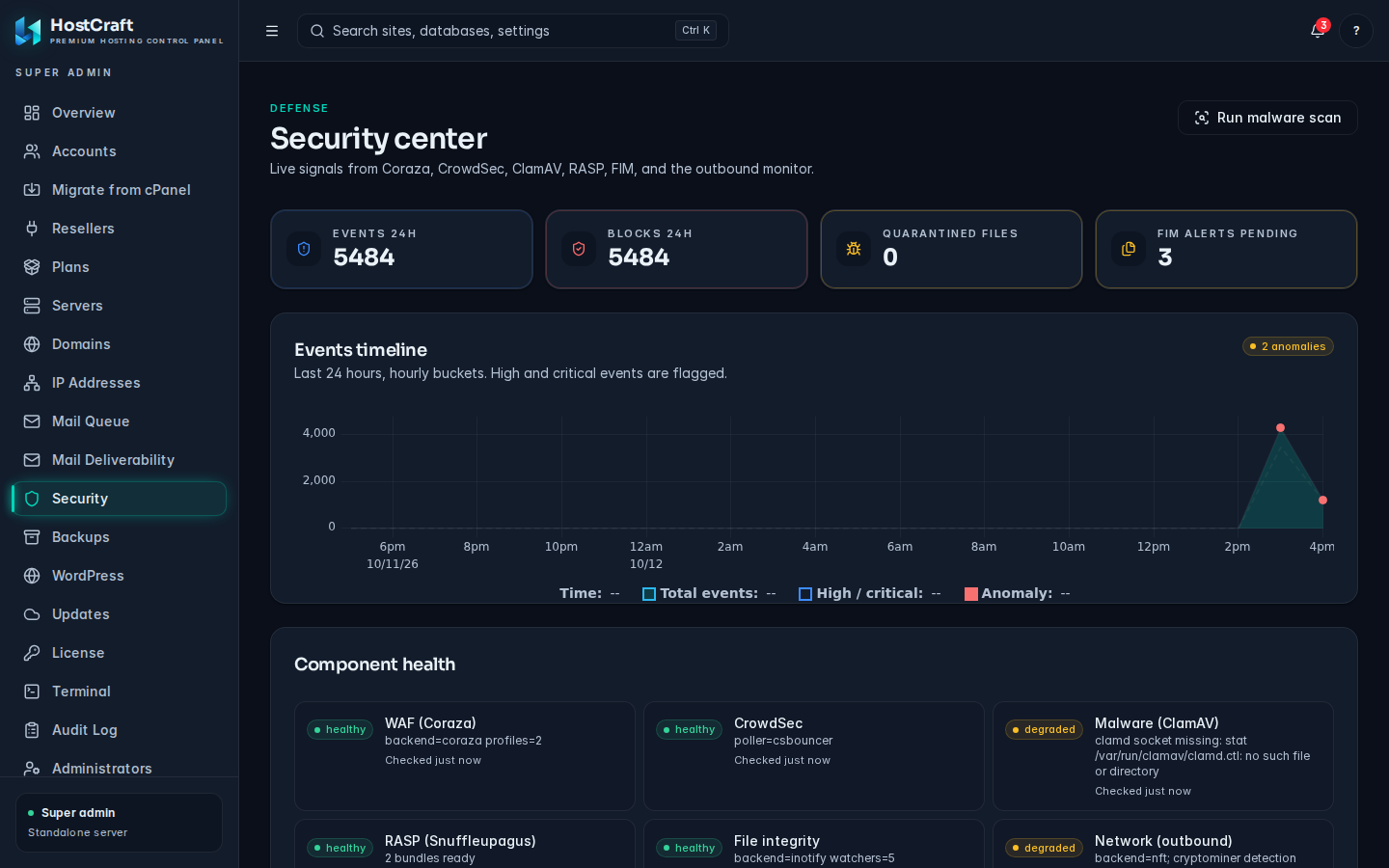Viewport: 1389px width, 868px height.
Task: Go to the WordPress menu item
Action: pyautogui.click(x=120, y=576)
